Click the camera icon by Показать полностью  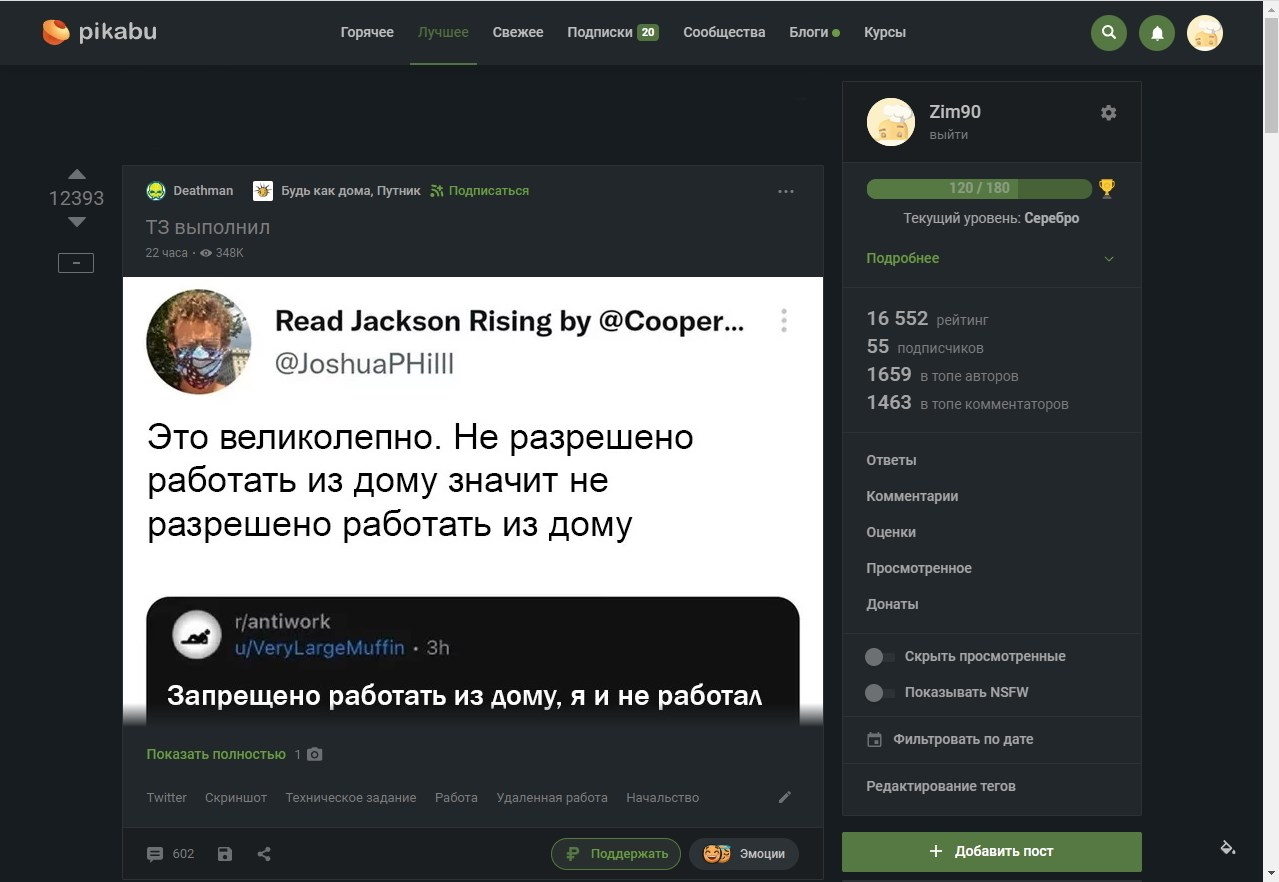(x=315, y=754)
